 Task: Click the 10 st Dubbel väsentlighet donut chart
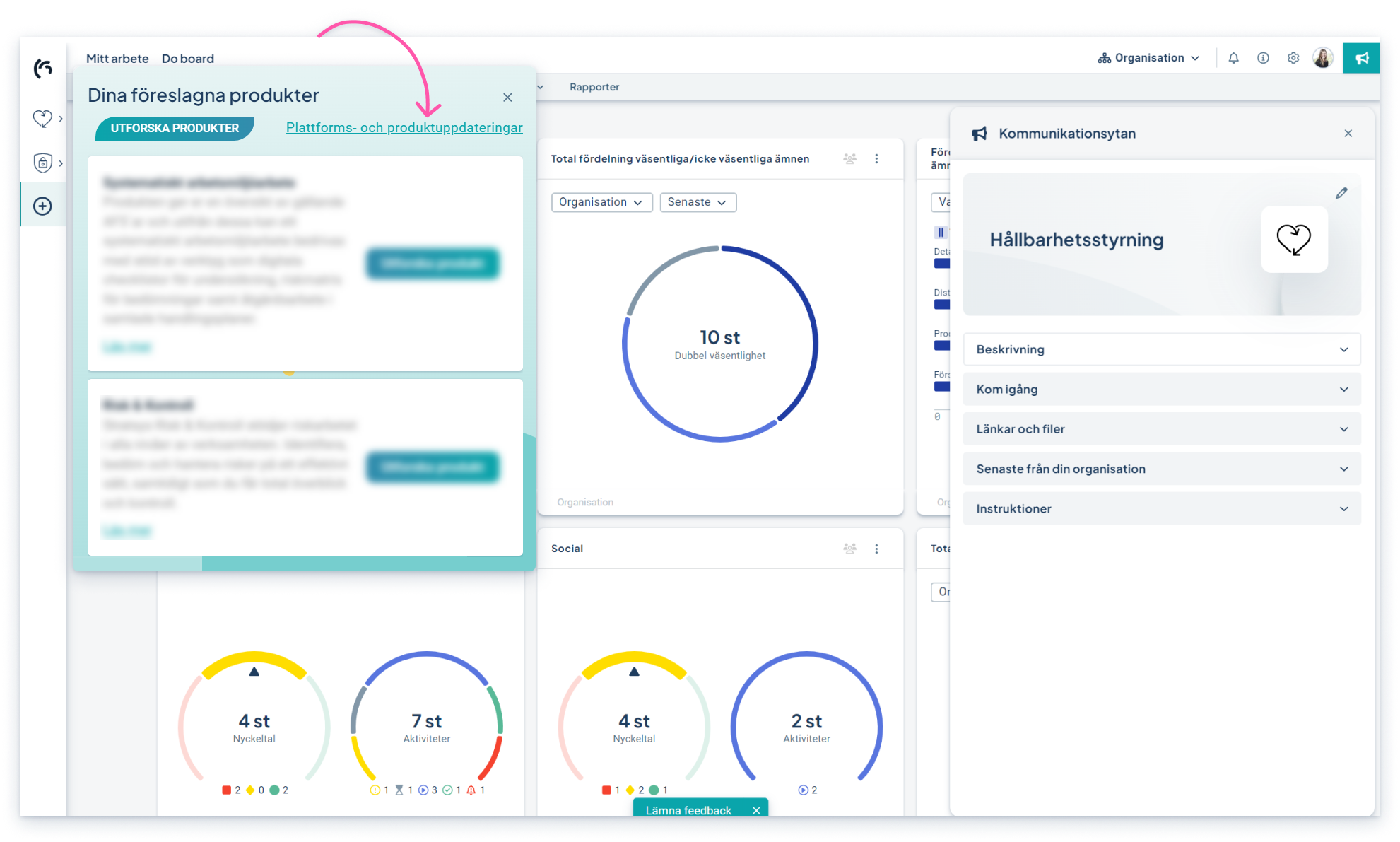coord(719,344)
